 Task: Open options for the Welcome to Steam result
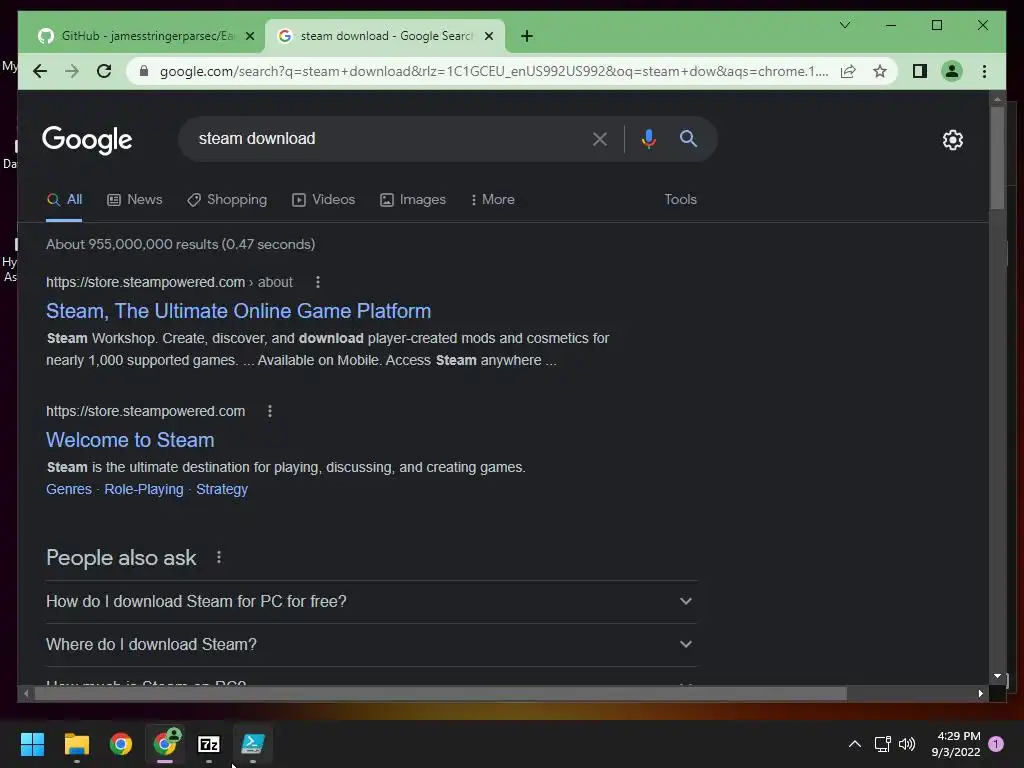point(270,411)
